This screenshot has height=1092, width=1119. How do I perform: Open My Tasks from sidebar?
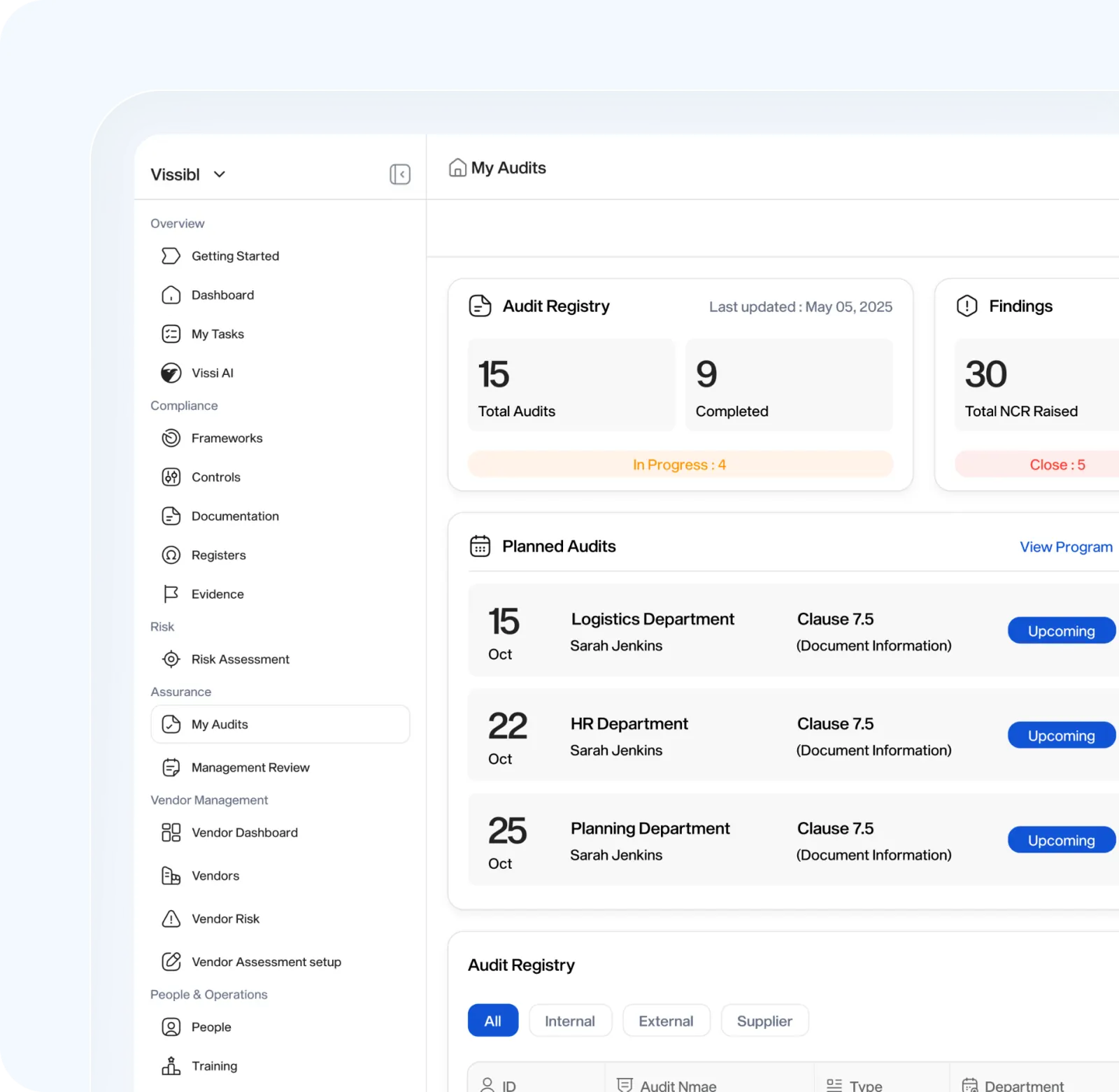tap(218, 334)
